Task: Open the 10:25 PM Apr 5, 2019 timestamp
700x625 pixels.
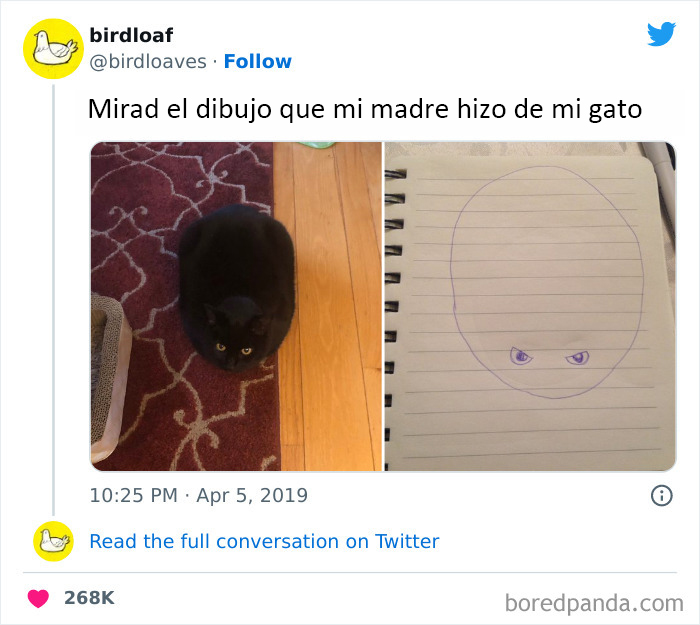Action: 199,496
